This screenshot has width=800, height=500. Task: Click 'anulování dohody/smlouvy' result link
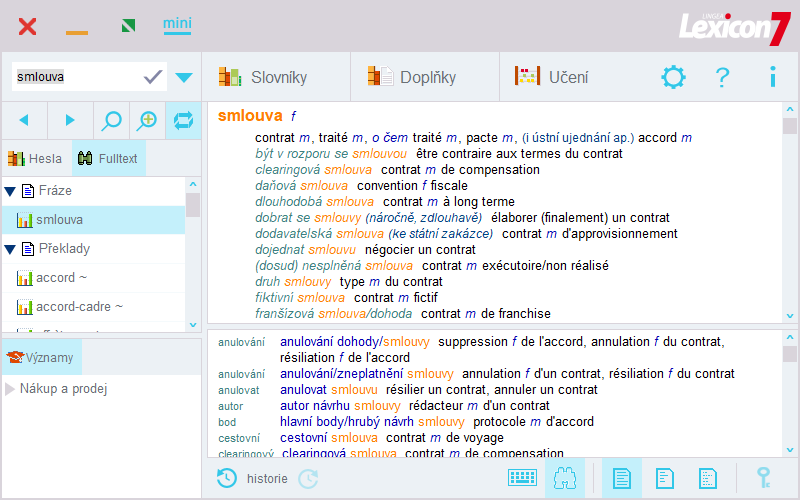click(355, 342)
